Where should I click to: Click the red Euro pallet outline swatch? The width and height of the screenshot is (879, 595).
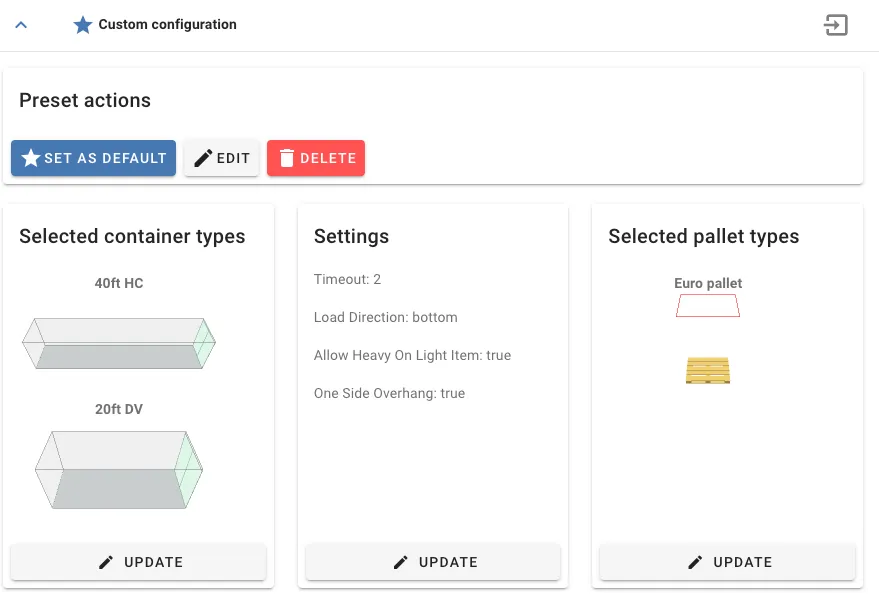(707, 305)
